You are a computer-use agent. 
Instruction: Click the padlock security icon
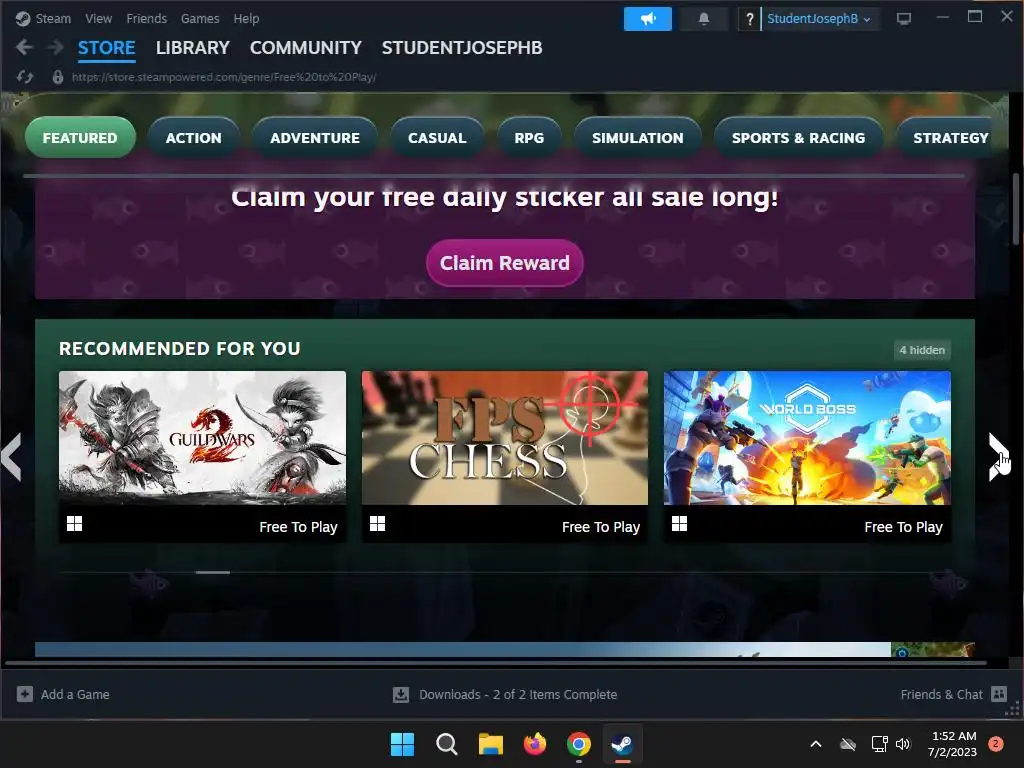[57, 77]
